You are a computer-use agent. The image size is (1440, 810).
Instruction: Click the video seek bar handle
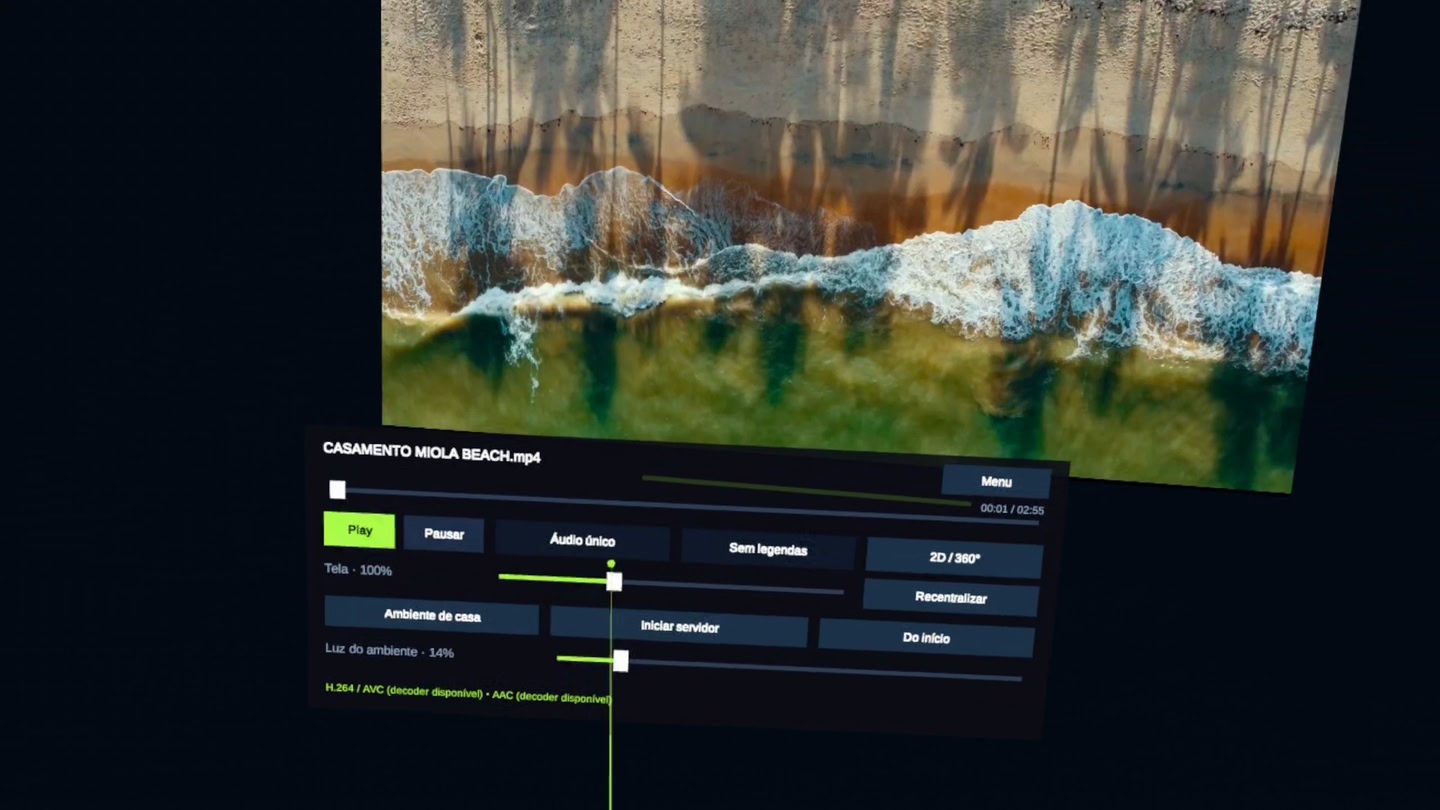pos(338,489)
